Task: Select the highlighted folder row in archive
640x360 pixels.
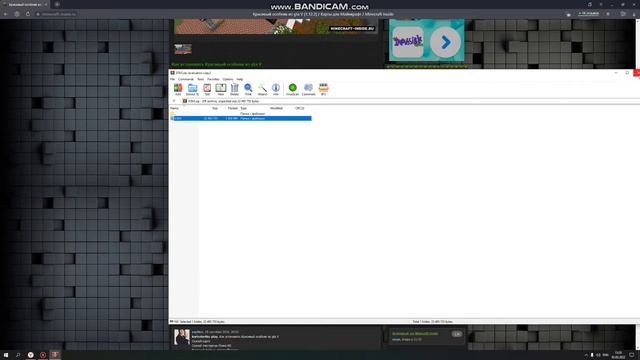Action: coord(241,118)
